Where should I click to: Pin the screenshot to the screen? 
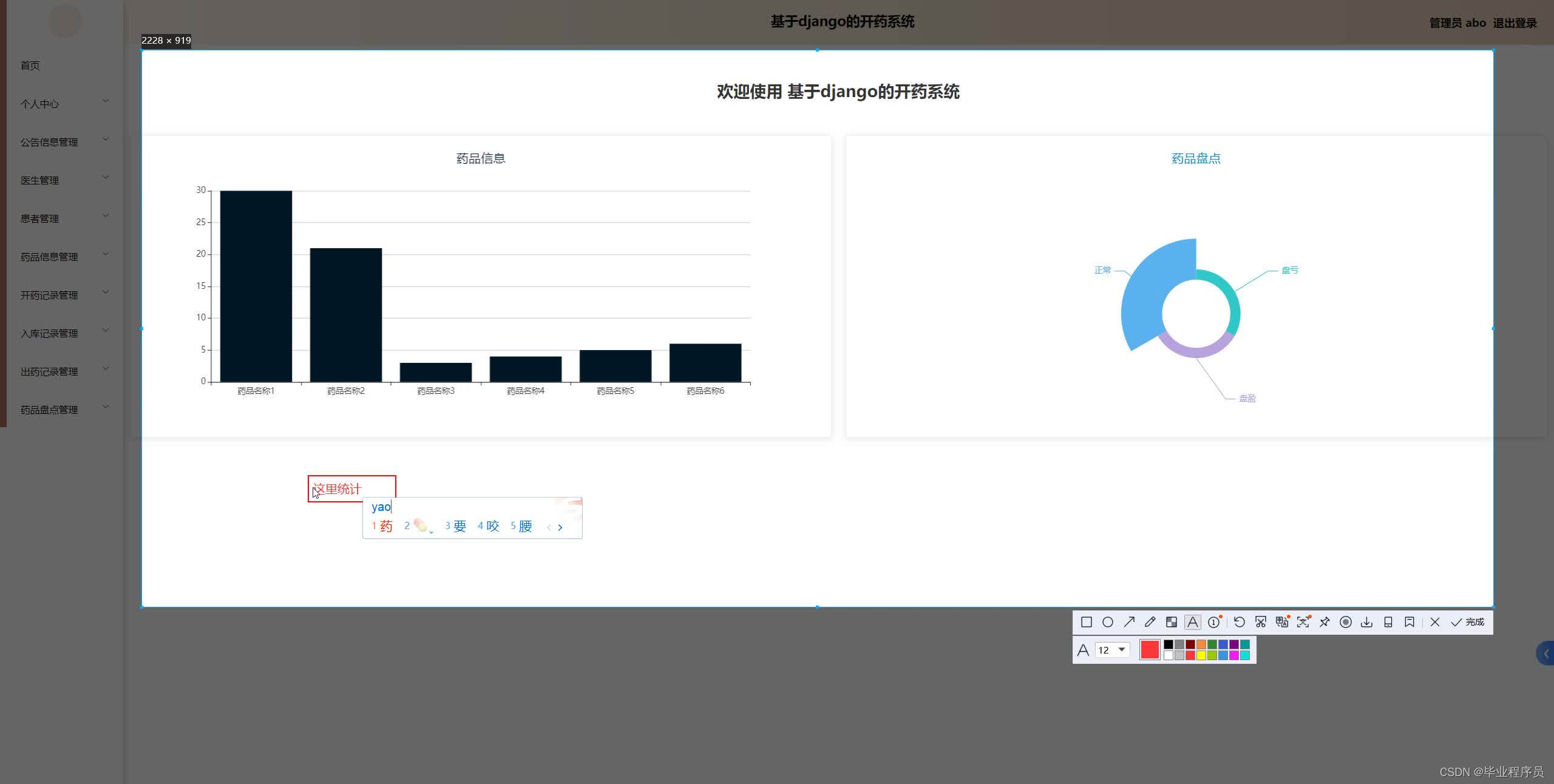click(x=1325, y=622)
